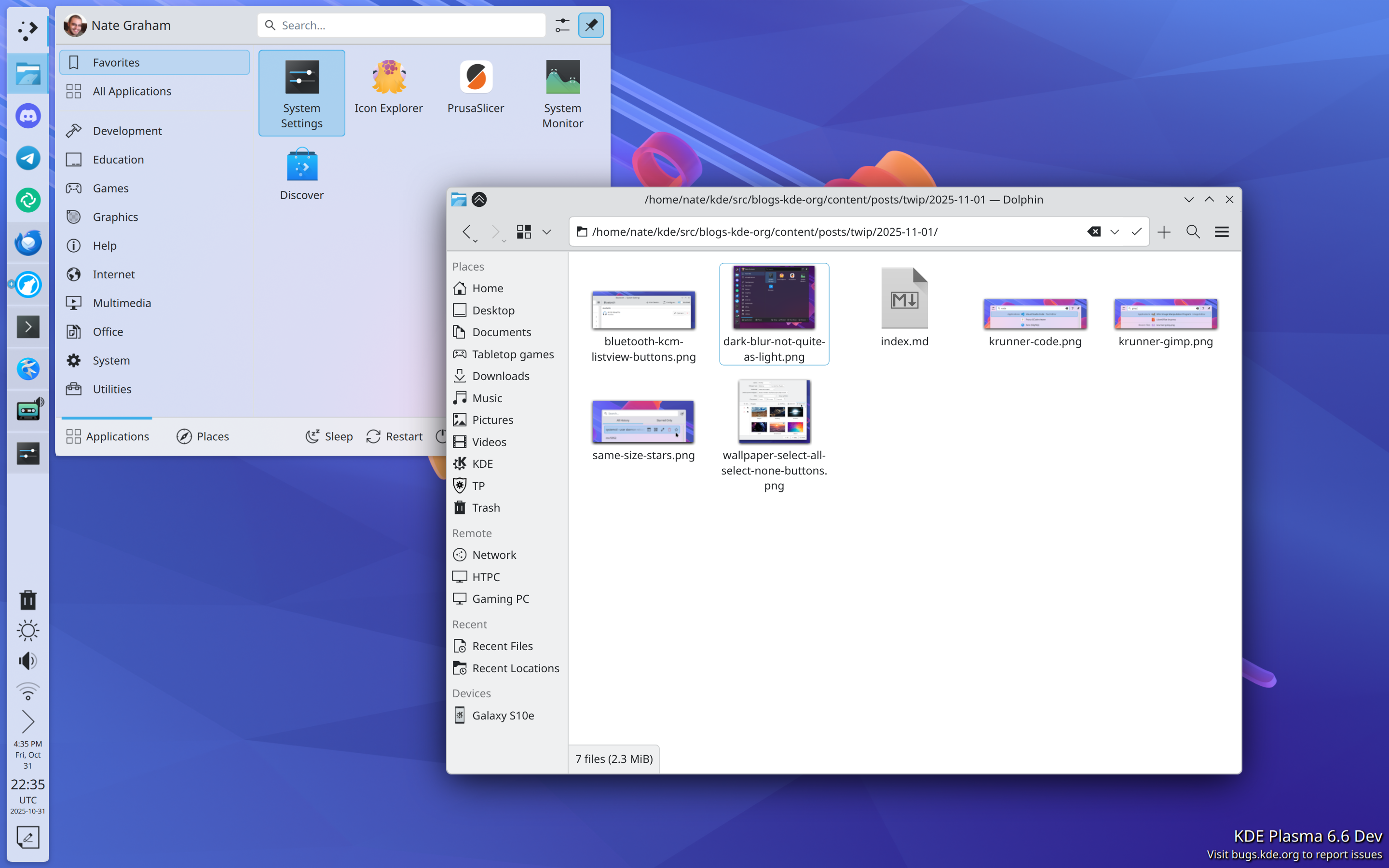Image resolution: width=1389 pixels, height=868 pixels.
Task: Click the volume icon in the panel
Action: pyautogui.click(x=27, y=660)
